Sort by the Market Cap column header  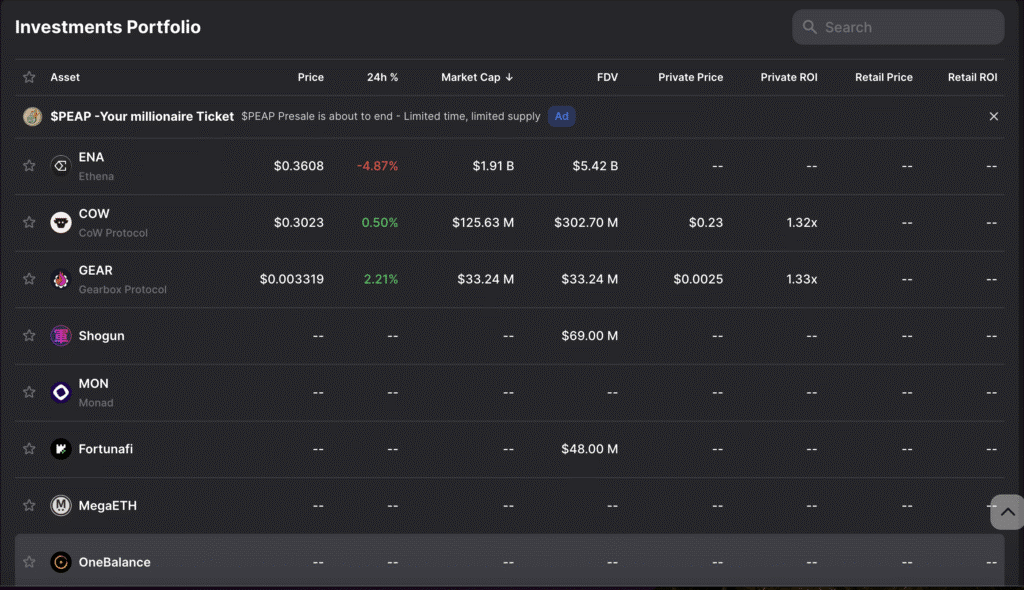(470, 77)
